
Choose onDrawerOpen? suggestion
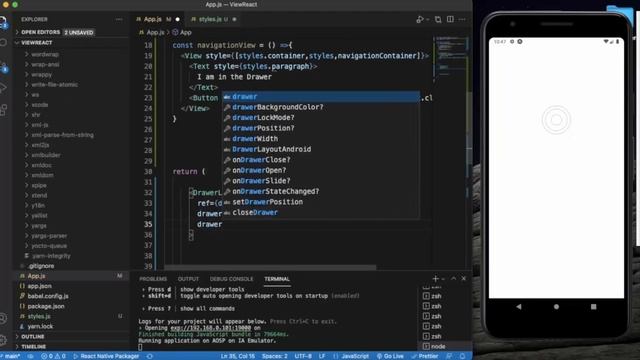click(x=321, y=171)
